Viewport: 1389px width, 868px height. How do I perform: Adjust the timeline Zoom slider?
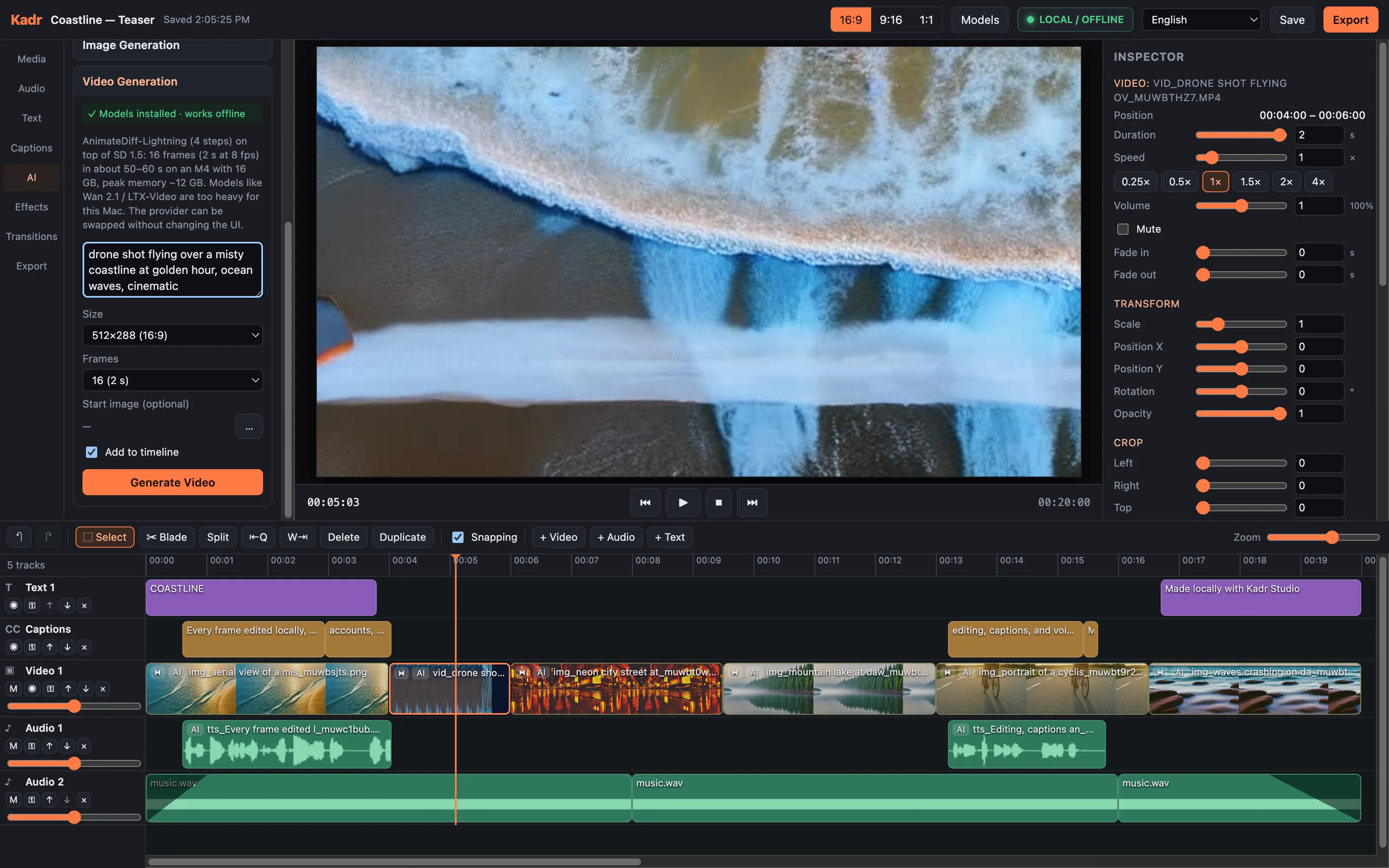point(1323,537)
